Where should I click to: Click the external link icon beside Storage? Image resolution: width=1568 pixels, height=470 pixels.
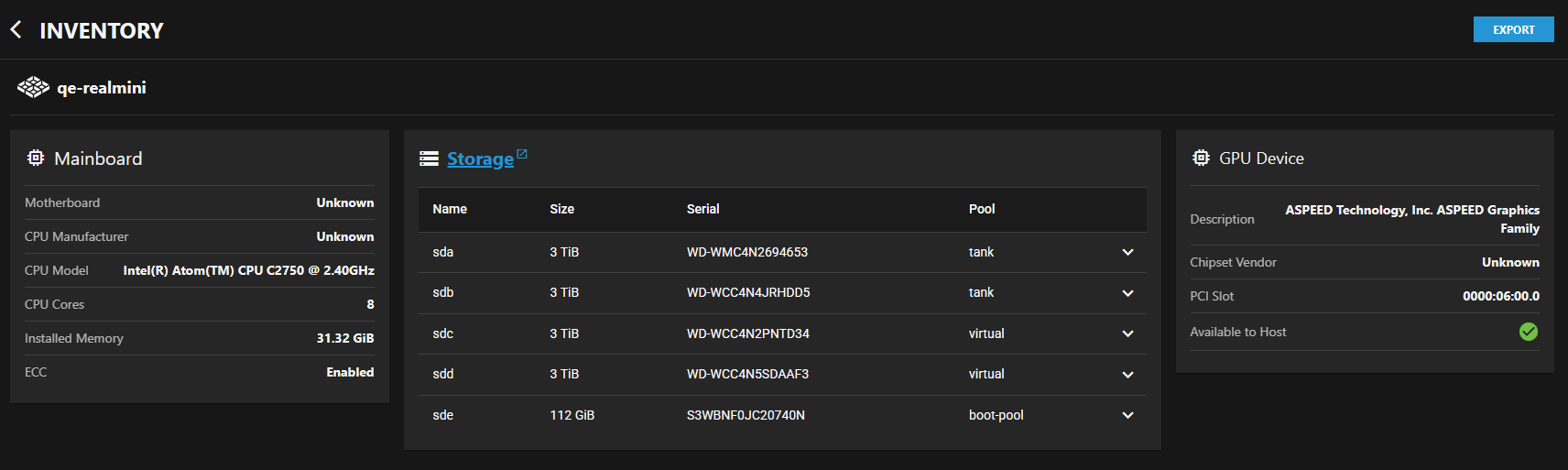point(522,155)
